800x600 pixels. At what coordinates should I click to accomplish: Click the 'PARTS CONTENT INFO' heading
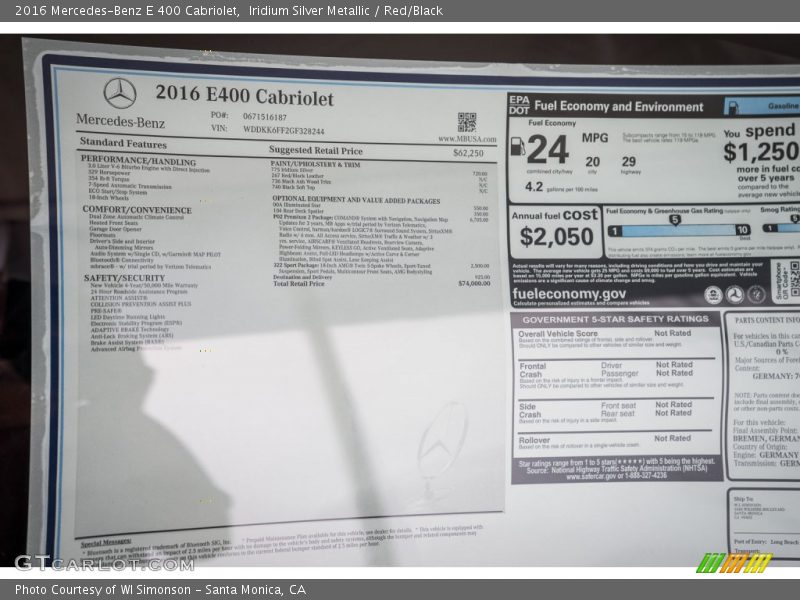click(x=767, y=320)
